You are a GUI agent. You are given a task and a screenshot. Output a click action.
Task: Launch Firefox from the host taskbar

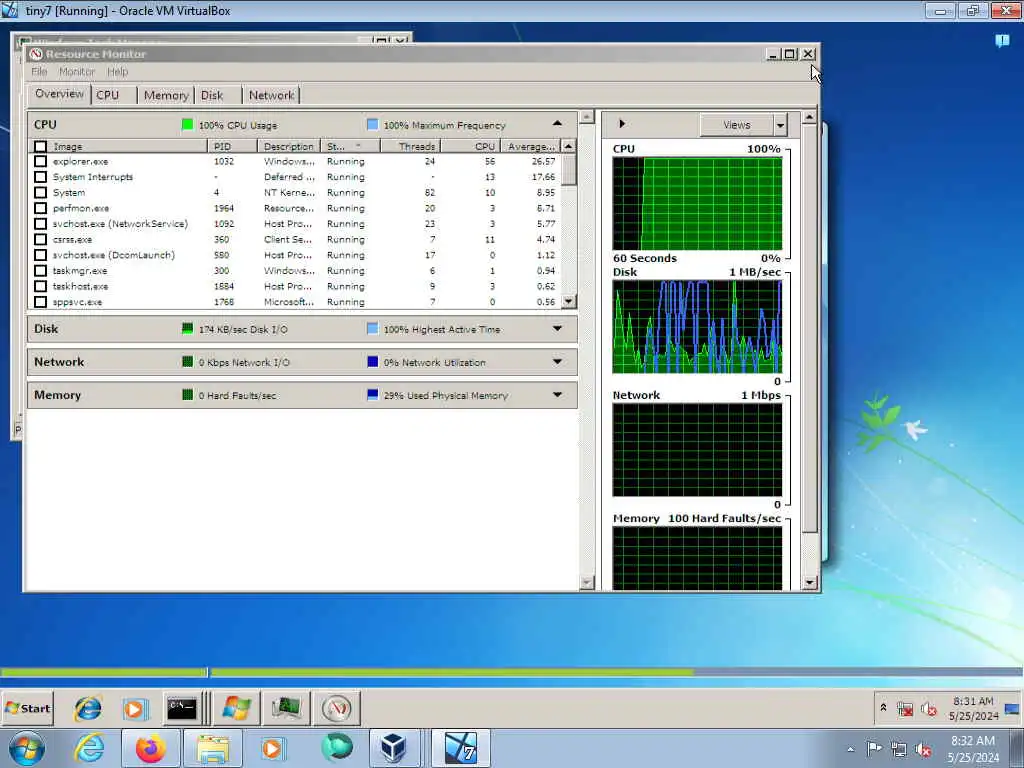click(150, 748)
